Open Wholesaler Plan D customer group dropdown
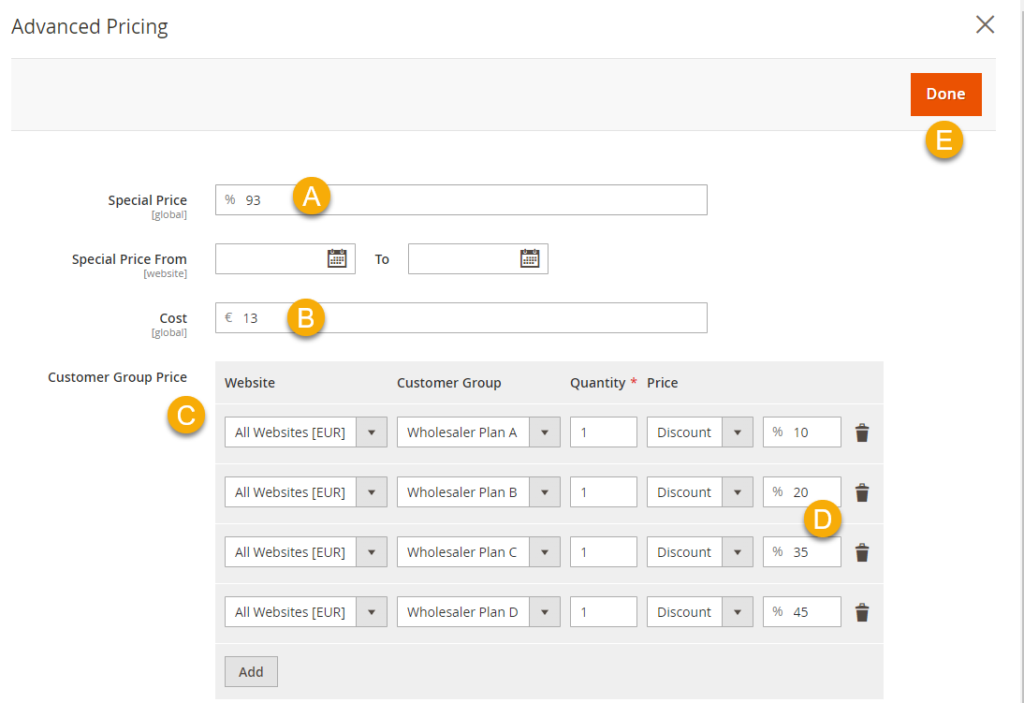 coord(478,613)
